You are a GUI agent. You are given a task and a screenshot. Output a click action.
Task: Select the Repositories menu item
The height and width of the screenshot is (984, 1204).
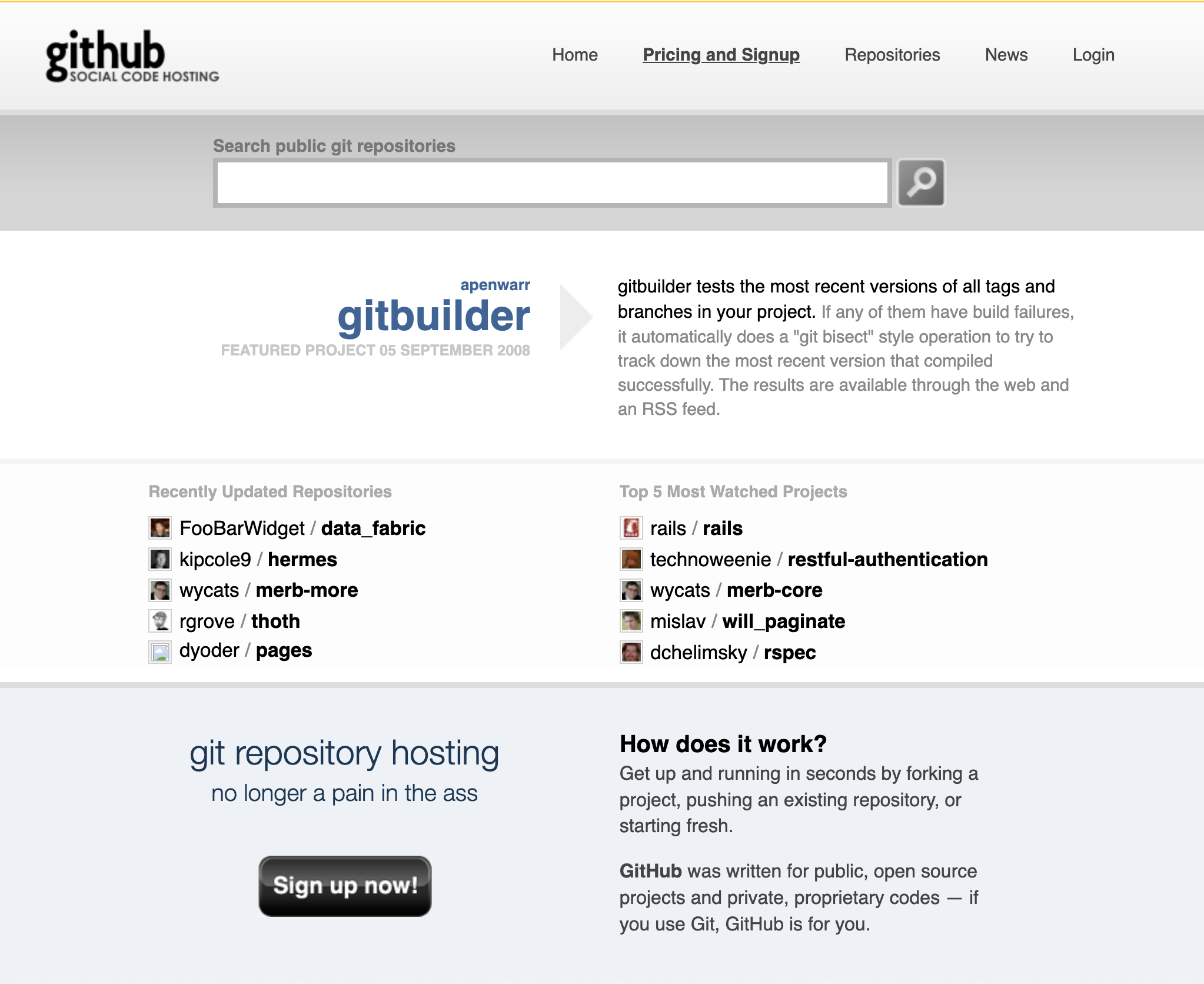coord(892,54)
